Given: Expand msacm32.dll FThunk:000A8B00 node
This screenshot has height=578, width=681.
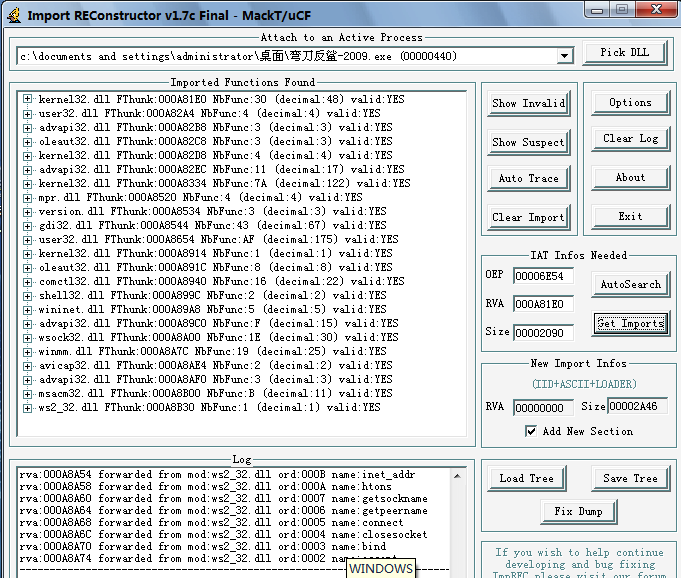Looking at the screenshot, I should [x=27, y=393].
